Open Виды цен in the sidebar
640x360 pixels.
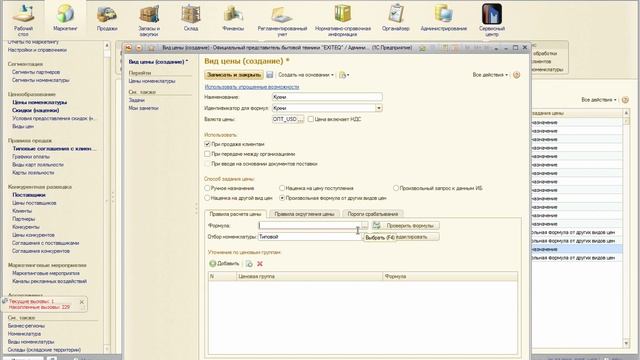pos(23,127)
